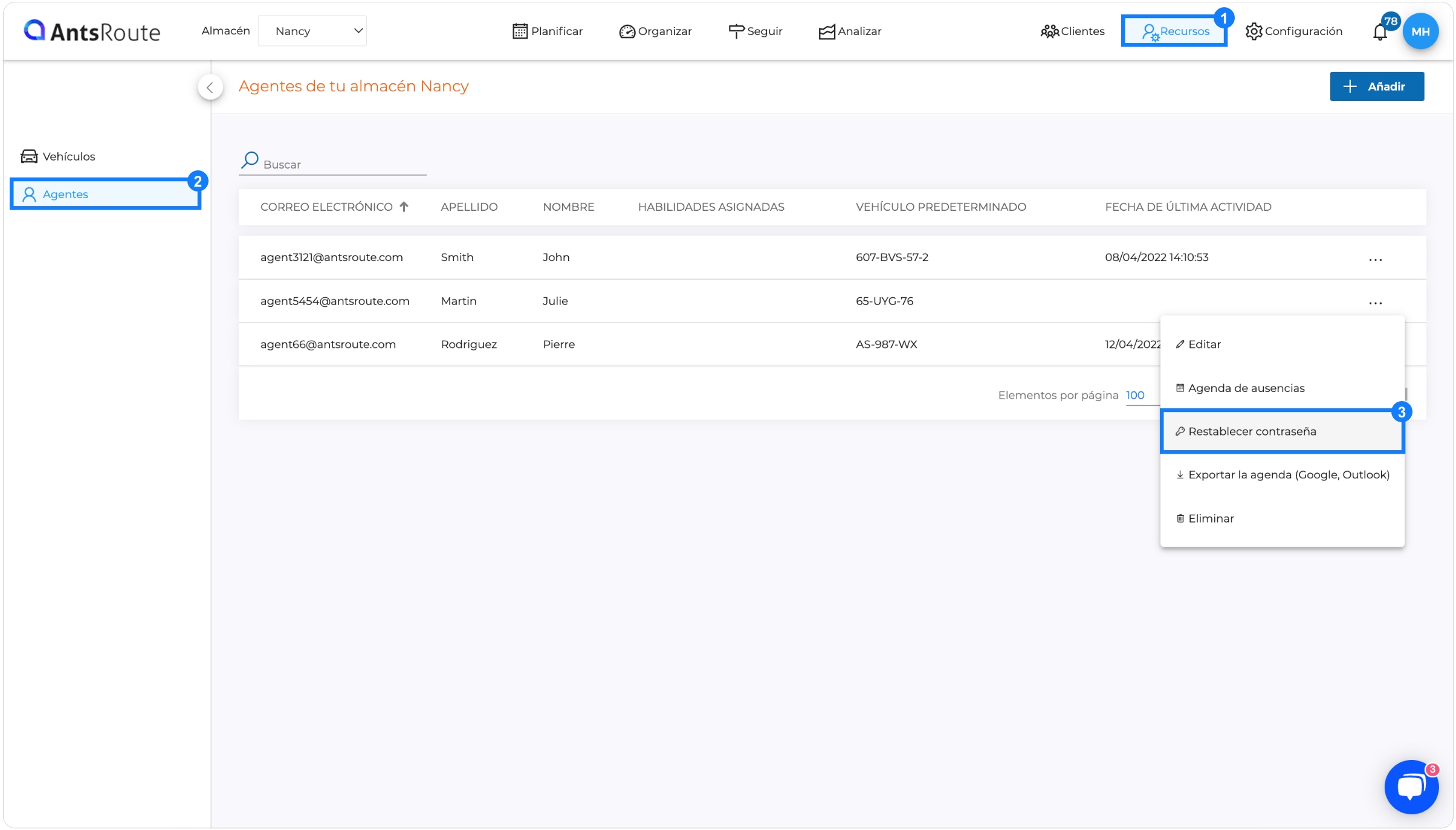Click the Vehículos car icon
Screen dimensions: 1456x830
[29, 156]
